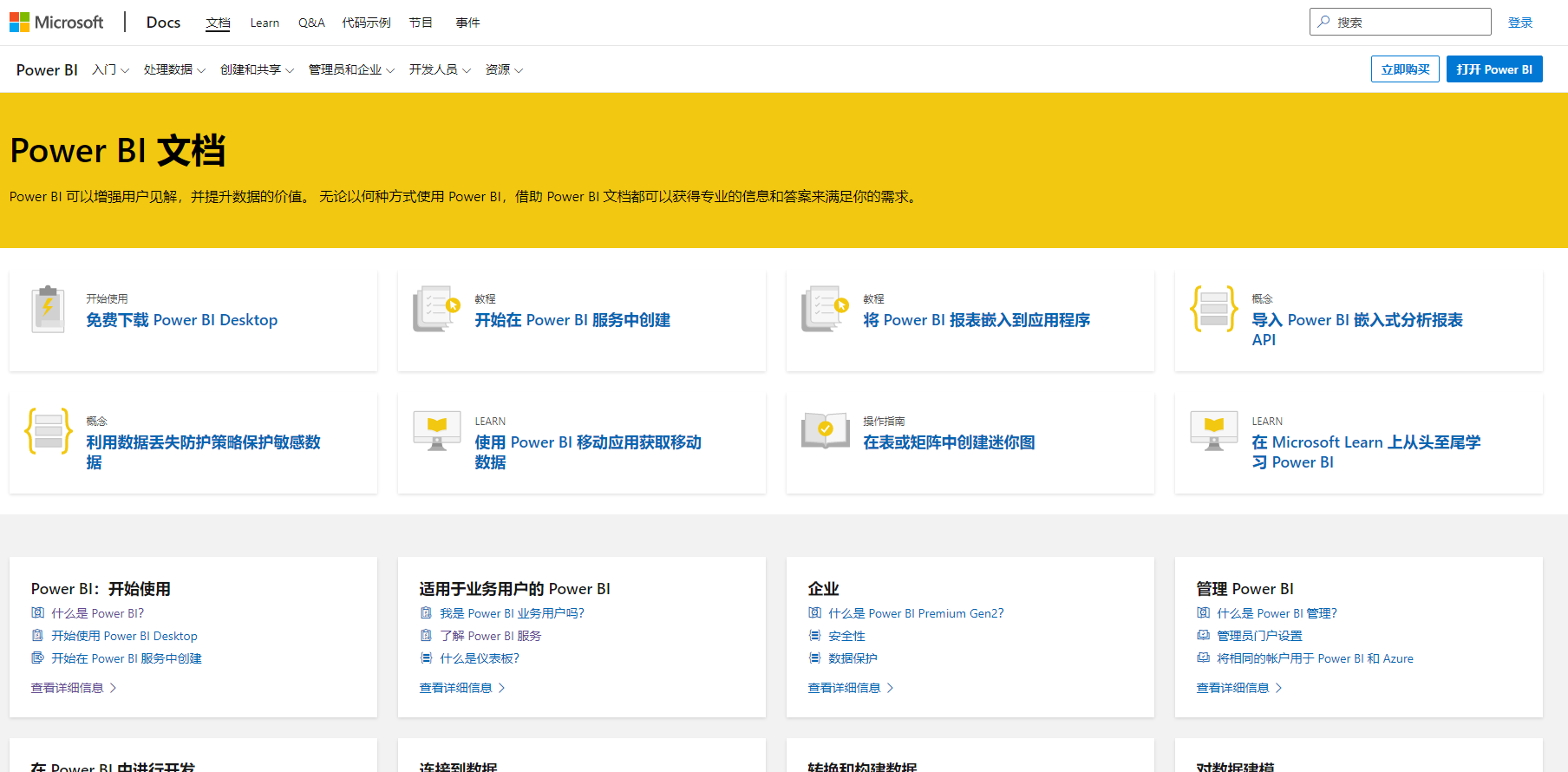Viewport: 1568px width, 772px height.
Task: Expand the 入门 dropdown menu
Action: (x=110, y=70)
